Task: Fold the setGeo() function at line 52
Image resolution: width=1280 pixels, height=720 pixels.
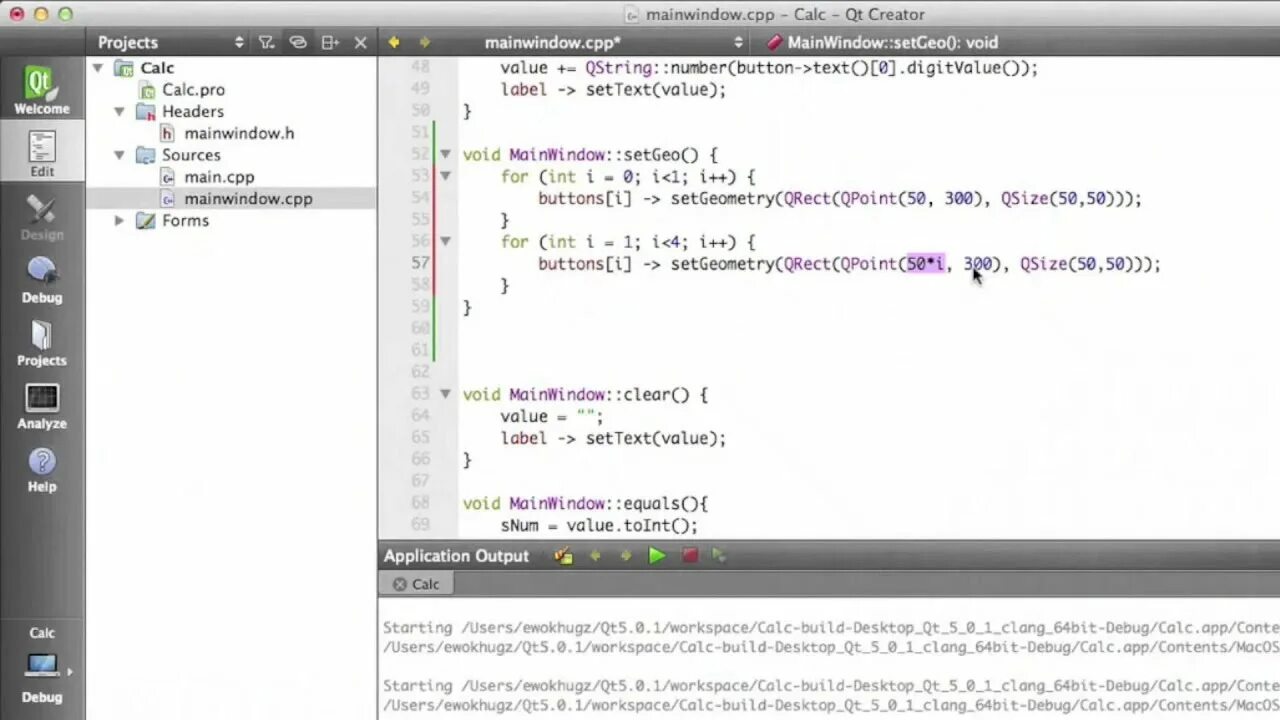Action: point(445,155)
